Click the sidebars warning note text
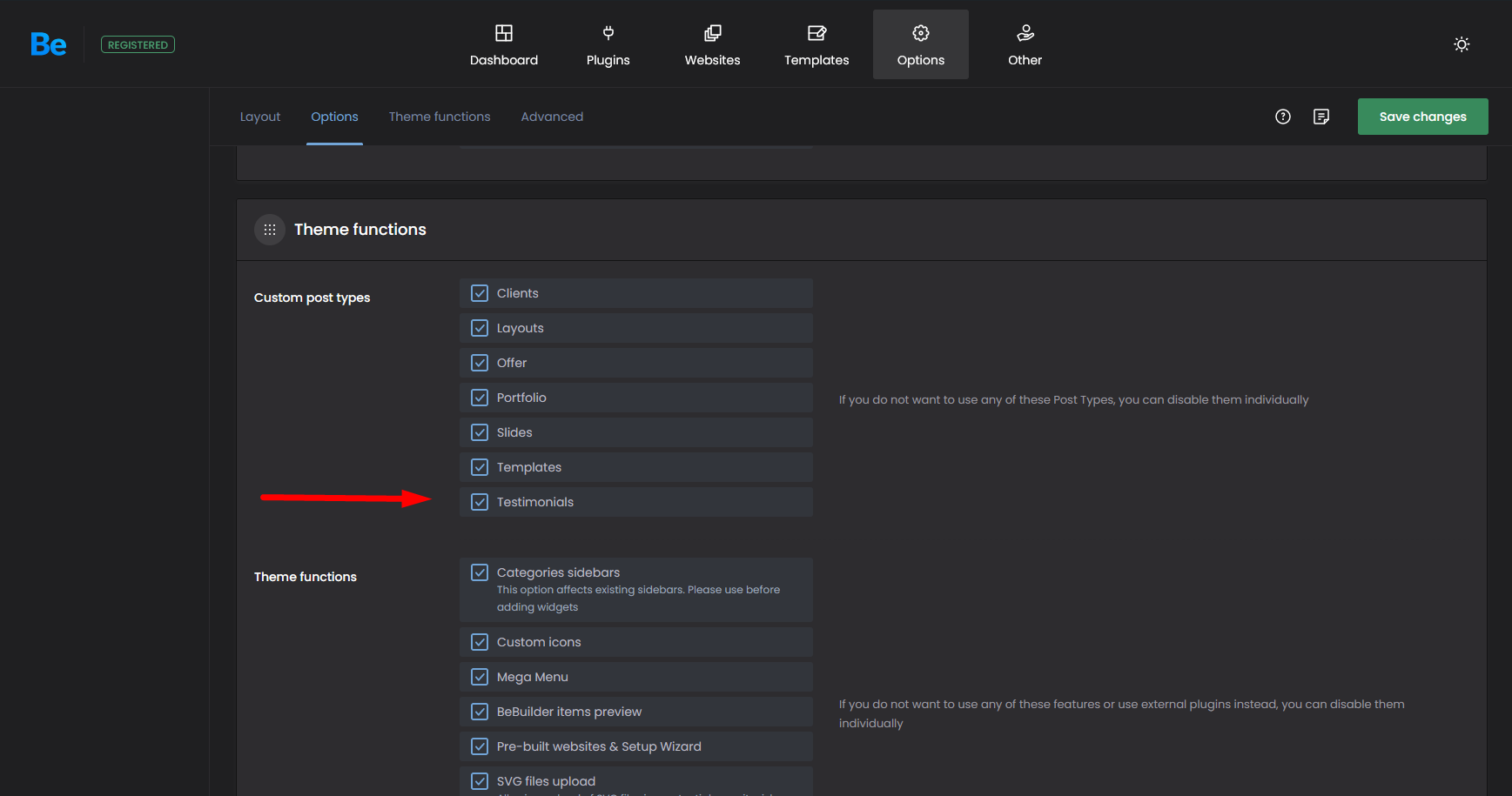1512x796 pixels. click(x=638, y=599)
